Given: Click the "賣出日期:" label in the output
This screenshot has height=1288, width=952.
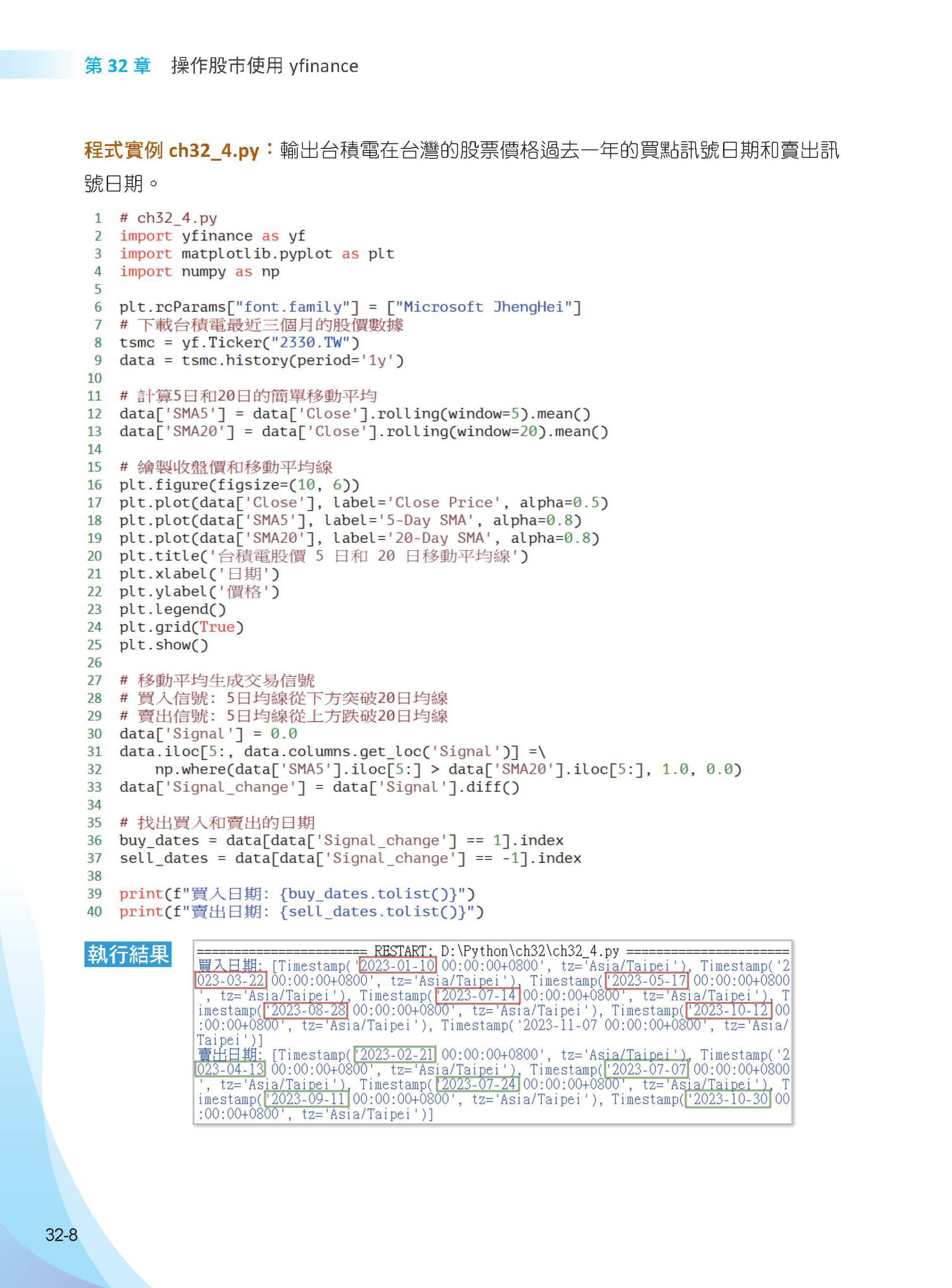Looking at the screenshot, I should click(x=230, y=1055).
